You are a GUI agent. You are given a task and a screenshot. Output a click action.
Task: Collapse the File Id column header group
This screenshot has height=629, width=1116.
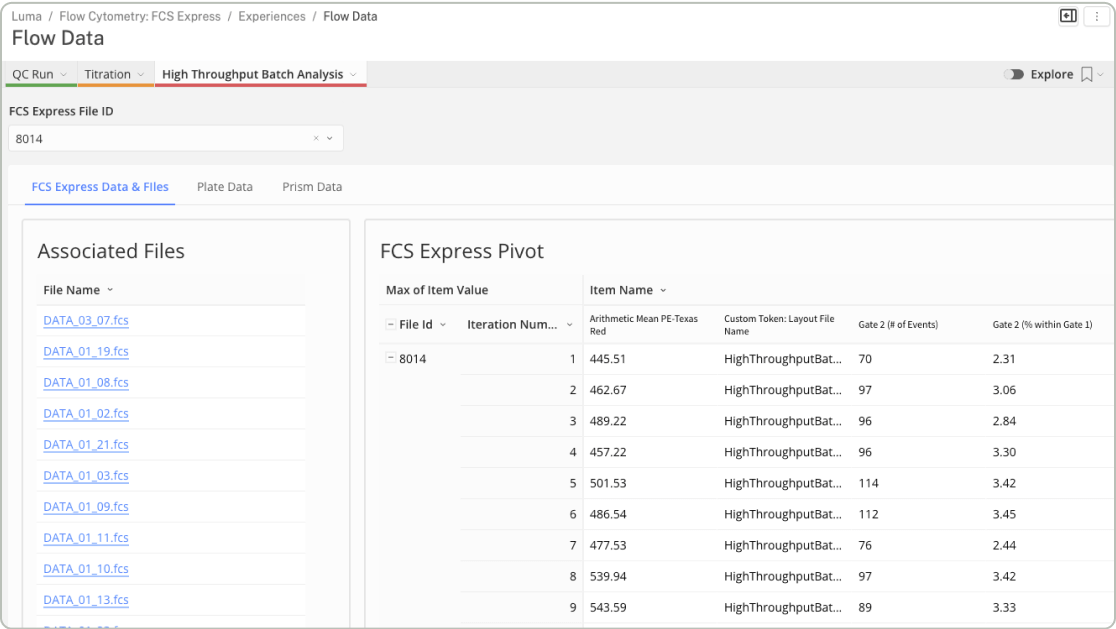(390, 325)
